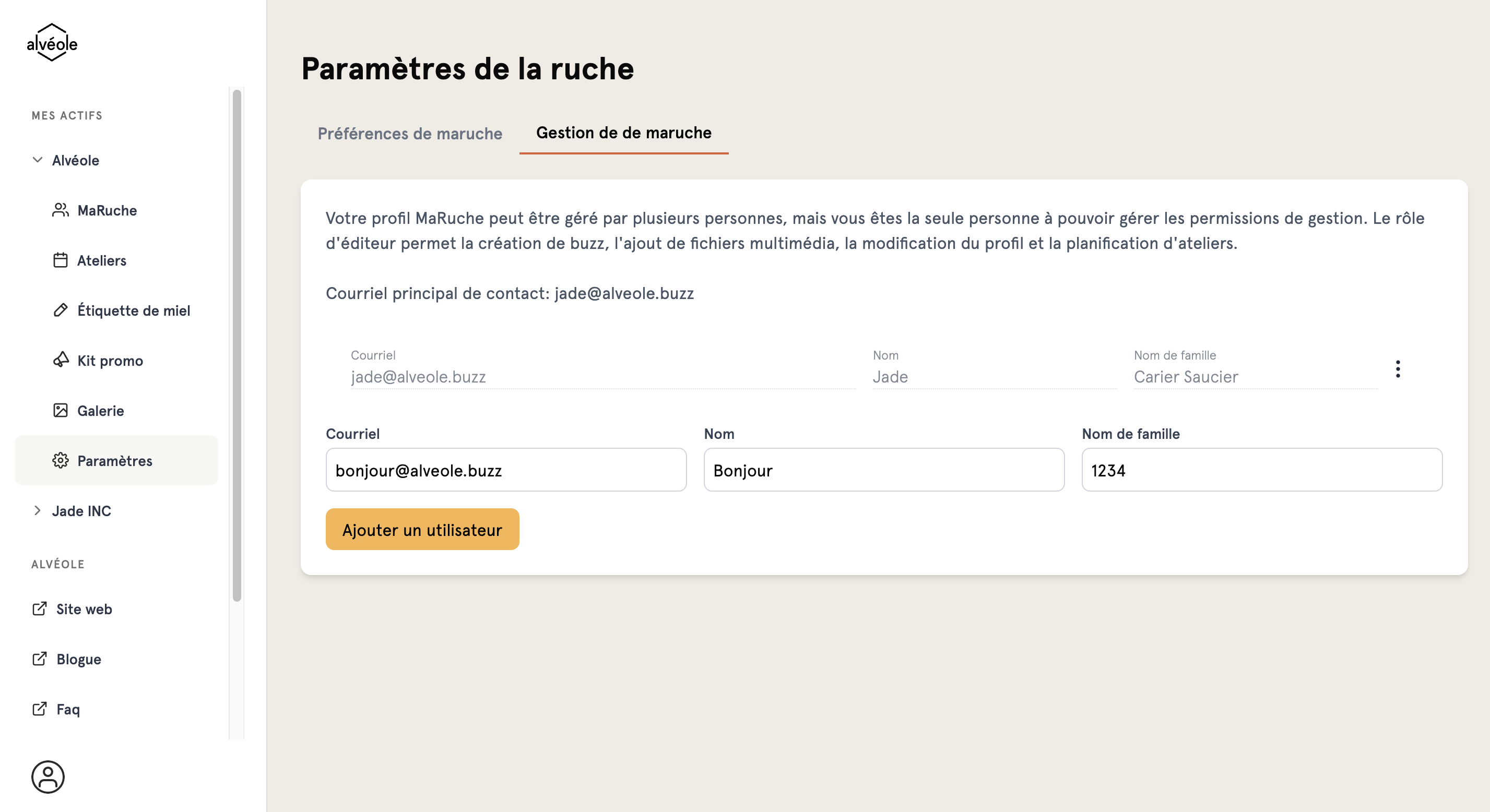
Task: Select Paramètres in the sidebar
Action: click(116, 460)
